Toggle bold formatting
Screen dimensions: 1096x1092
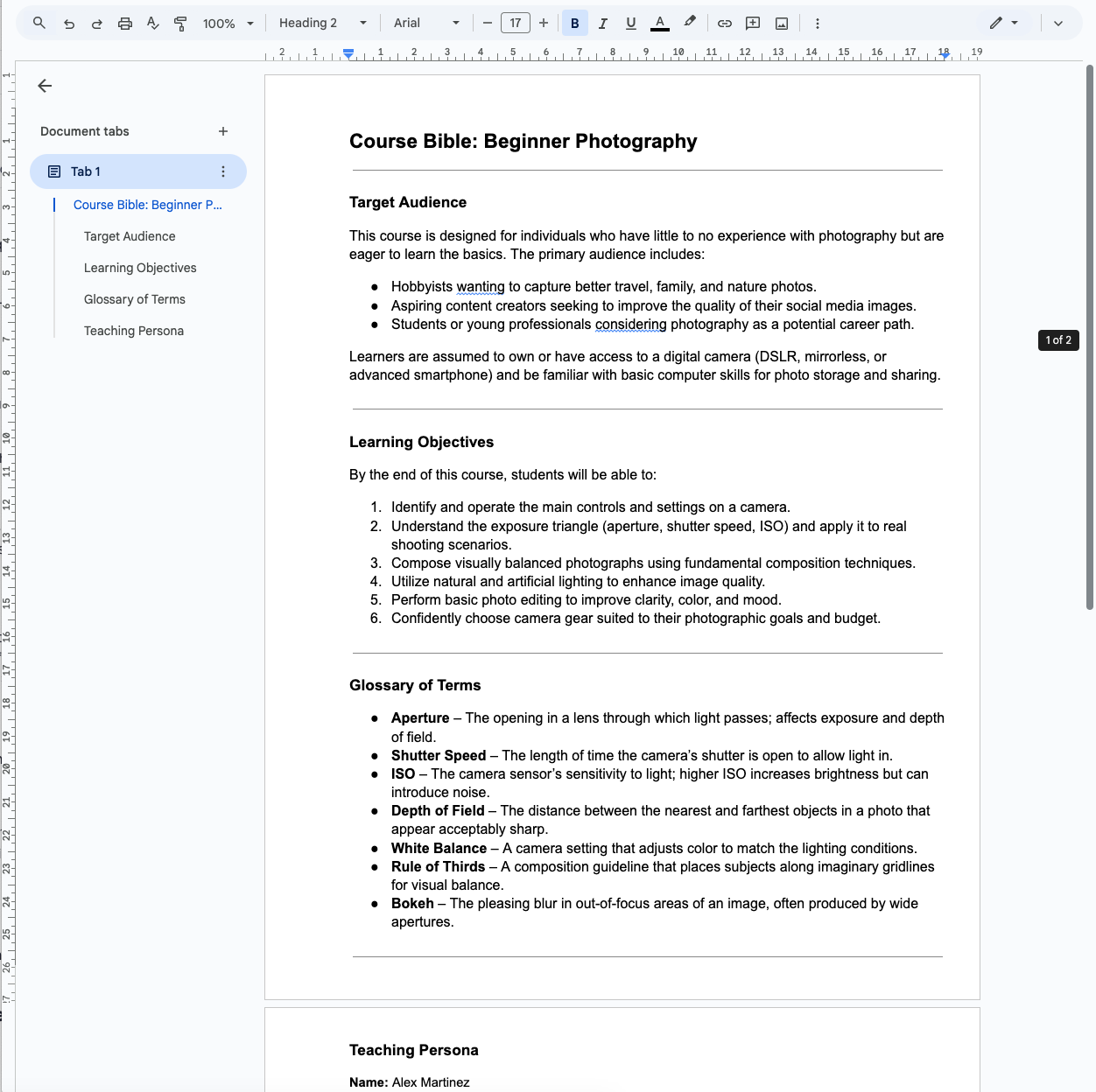click(x=575, y=24)
